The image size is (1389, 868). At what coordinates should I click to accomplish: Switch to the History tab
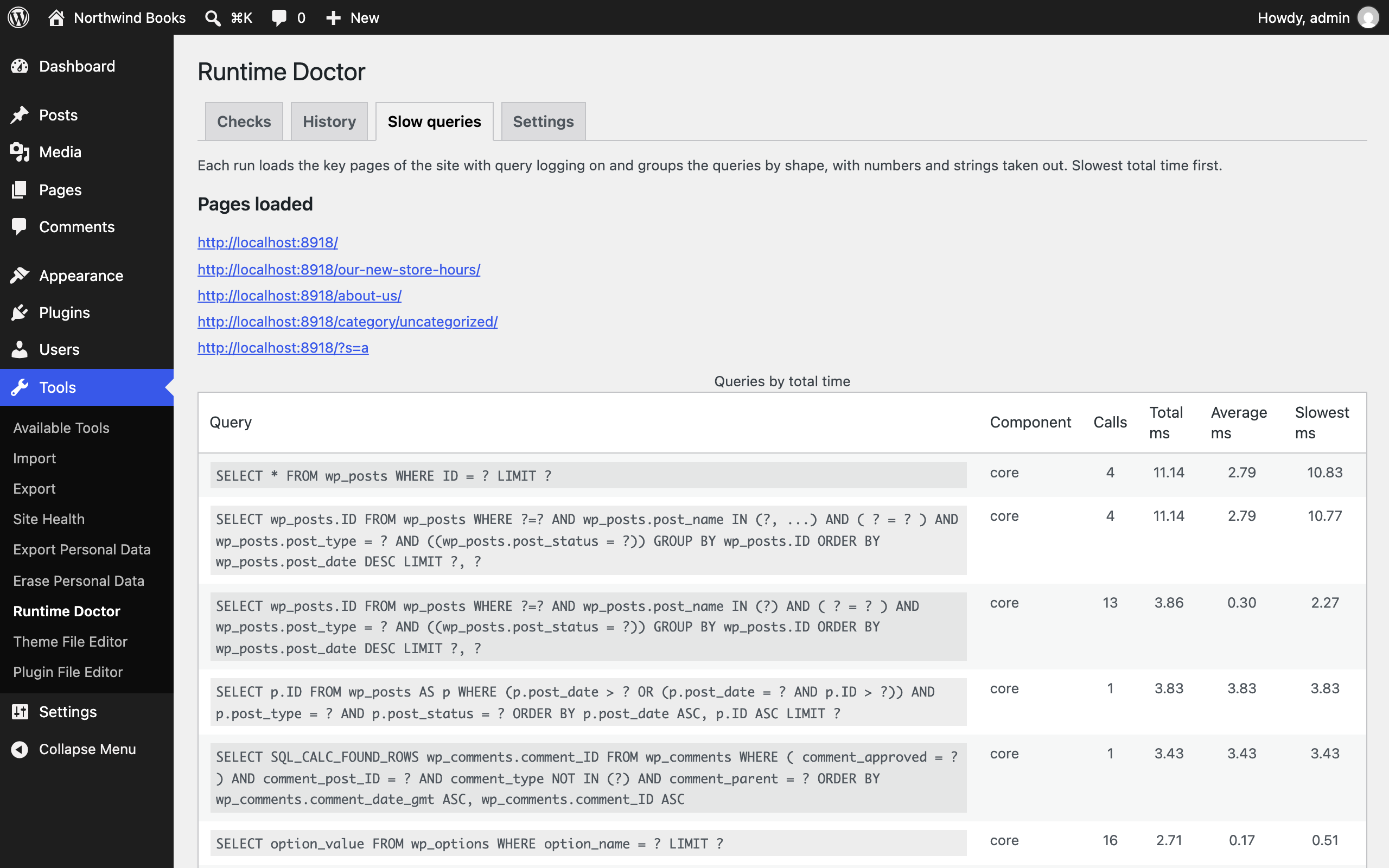[329, 121]
